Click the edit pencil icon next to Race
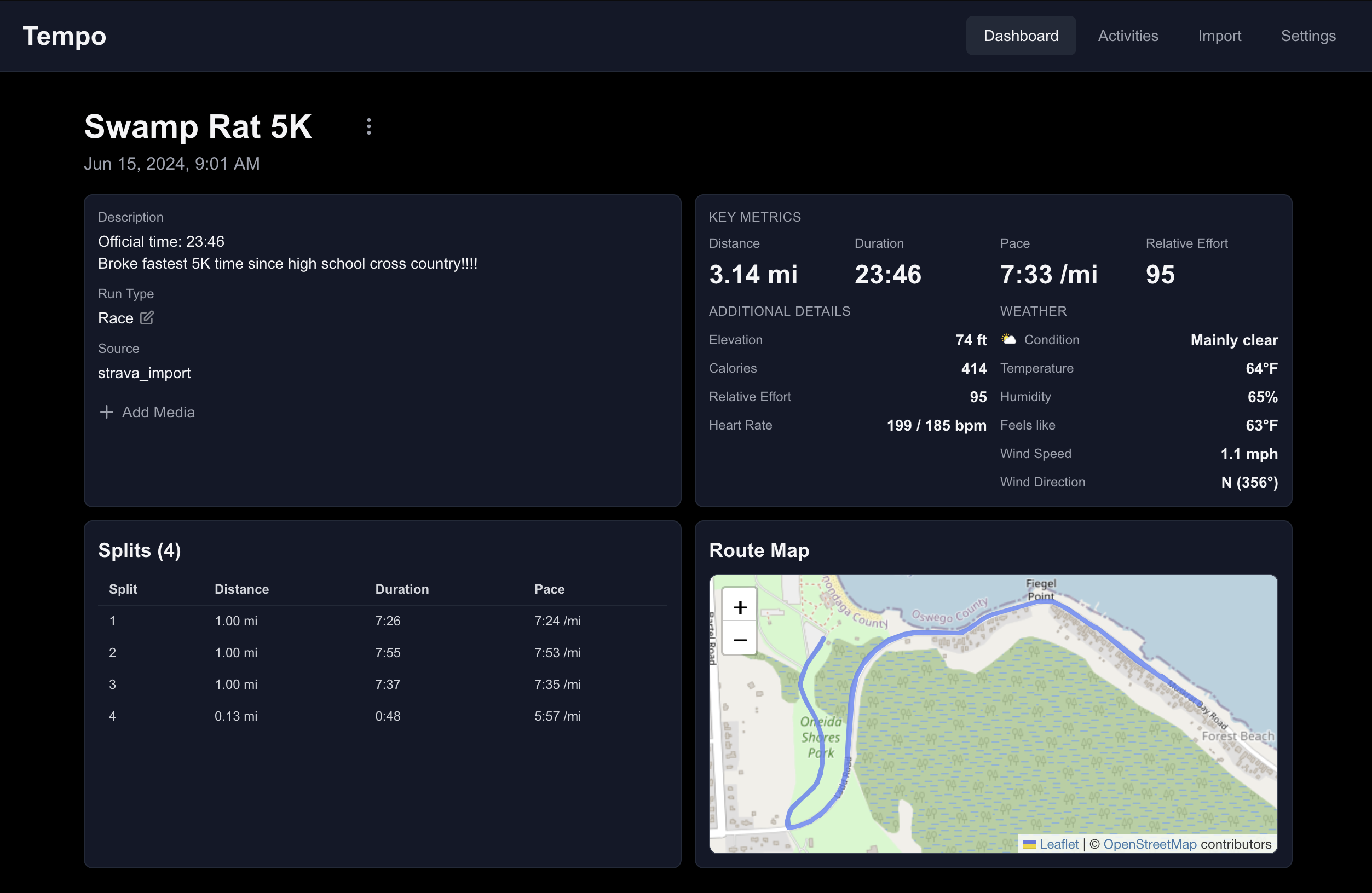Viewport: 1372px width, 893px height. [x=147, y=318]
